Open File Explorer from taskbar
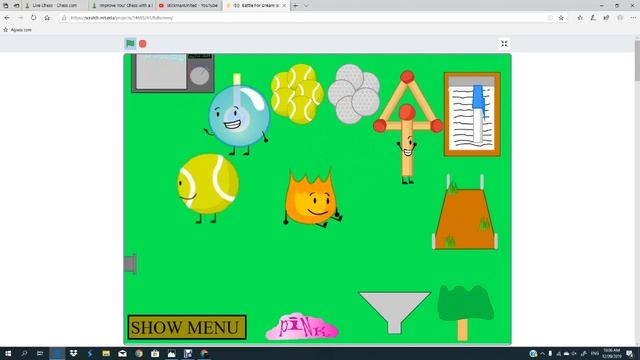Viewport: 640px width, 360px height. pos(106,353)
